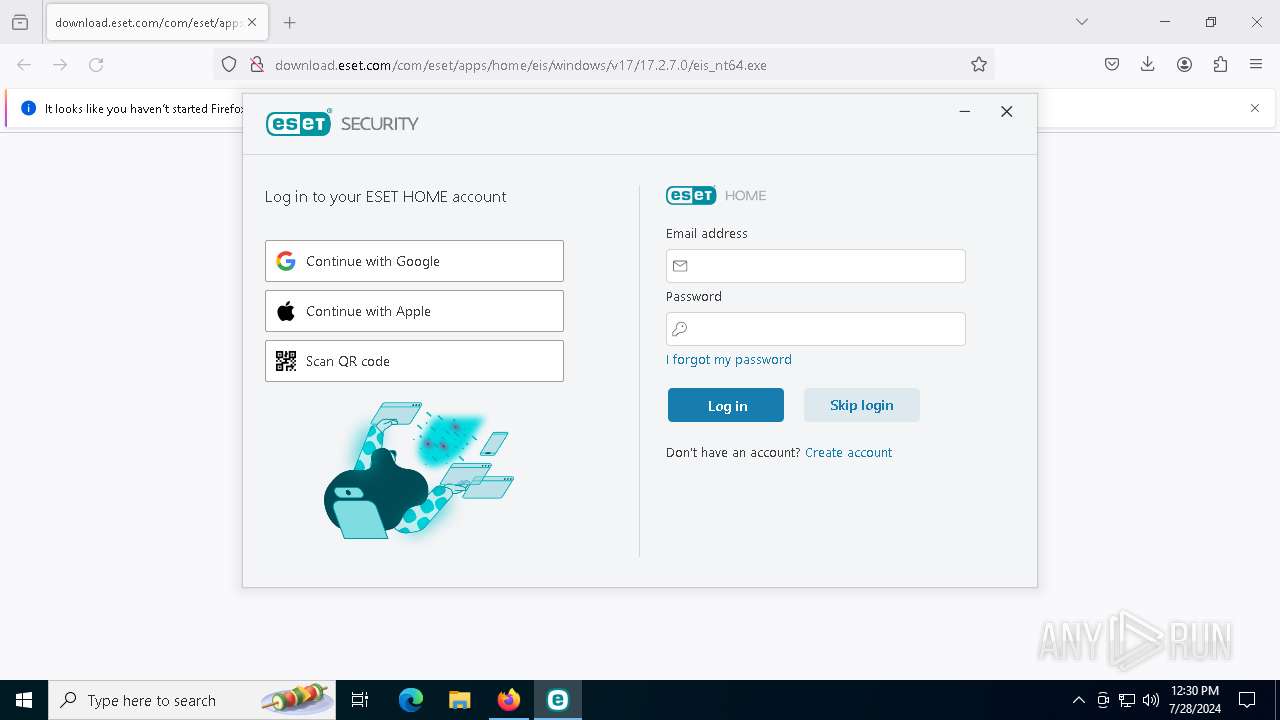Open Firefox account menu
The width and height of the screenshot is (1280, 720).
coord(1184,64)
